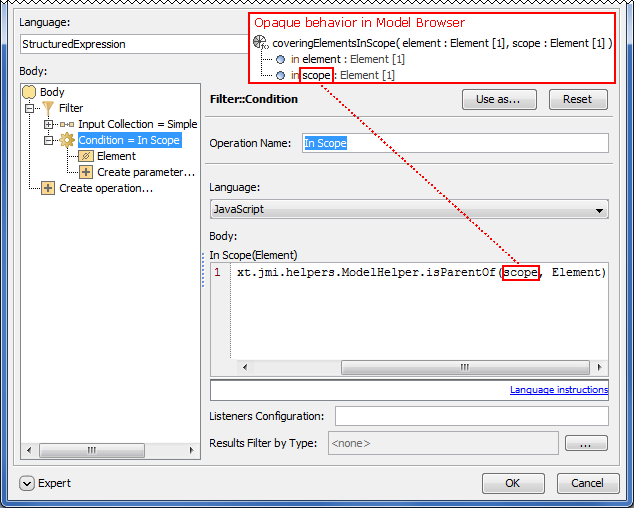The width and height of the screenshot is (634, 508).
Task: Click the ... button for Results Filter
Action: (x=586, y=443)
